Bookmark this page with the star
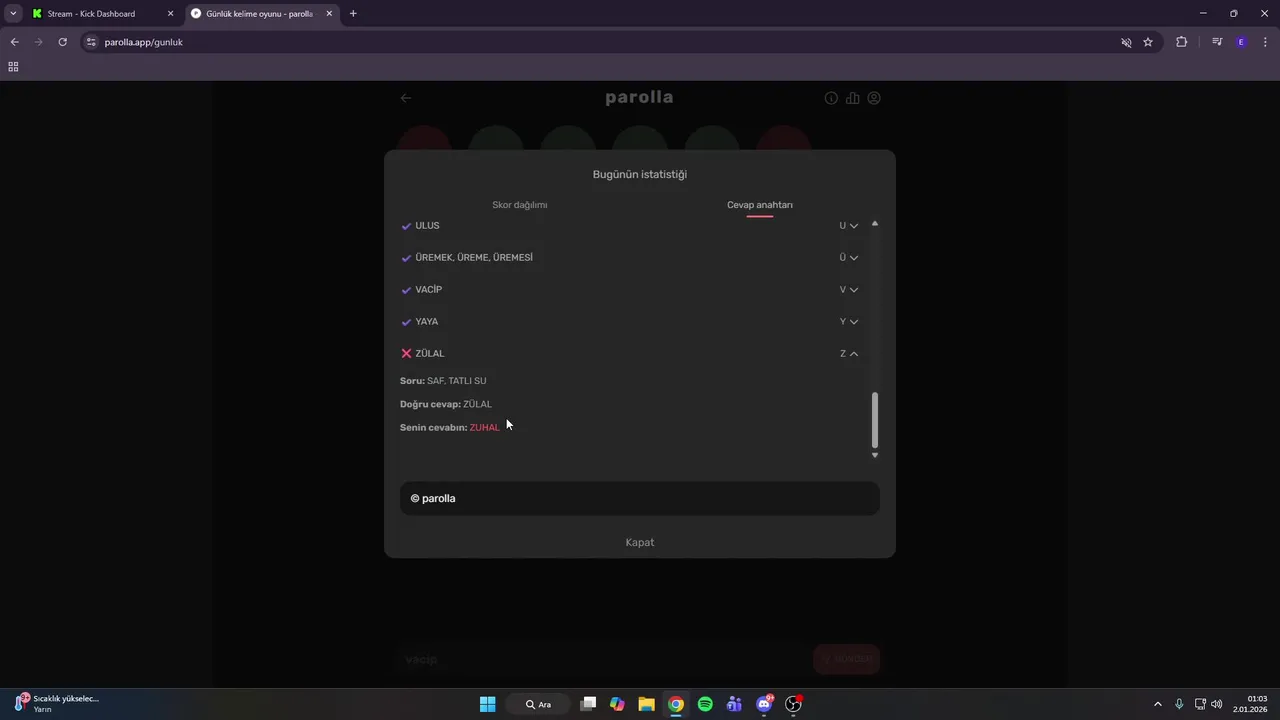 [x=1148, y=42]
